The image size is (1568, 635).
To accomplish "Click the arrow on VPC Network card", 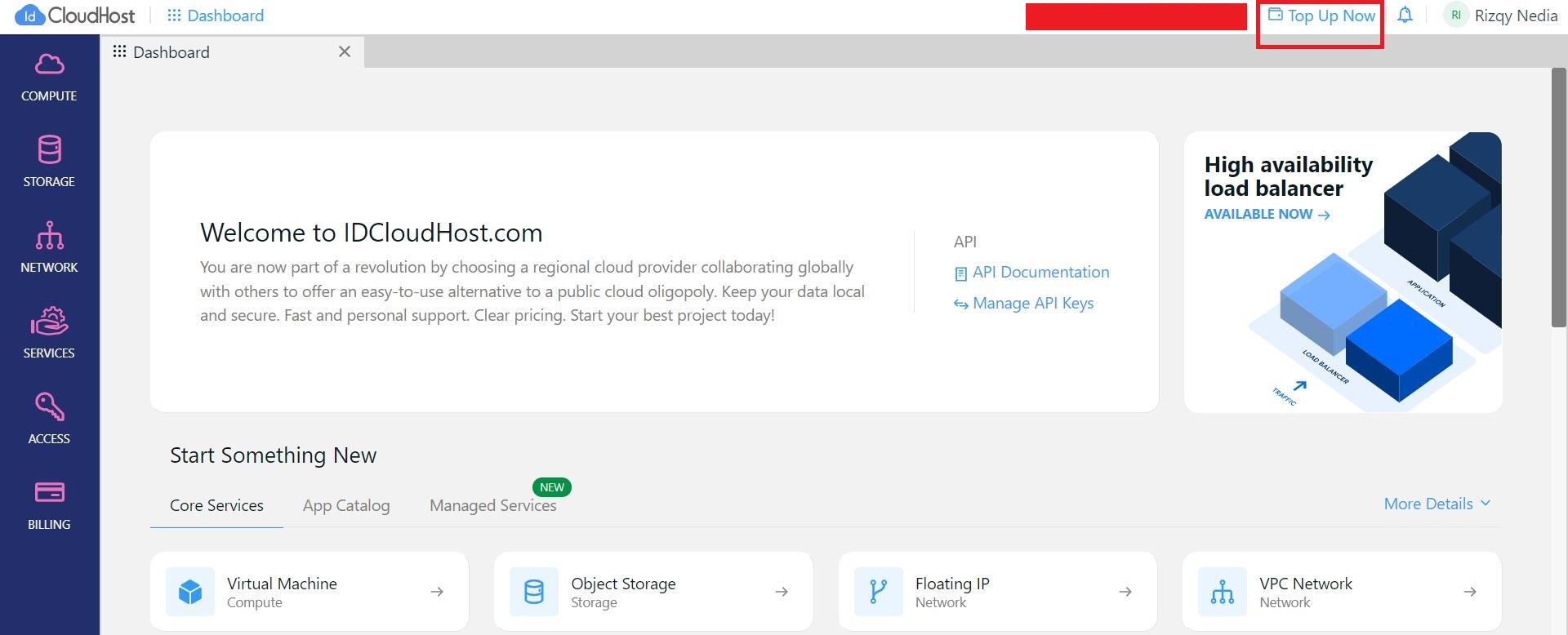I will tap(1470, 592).
